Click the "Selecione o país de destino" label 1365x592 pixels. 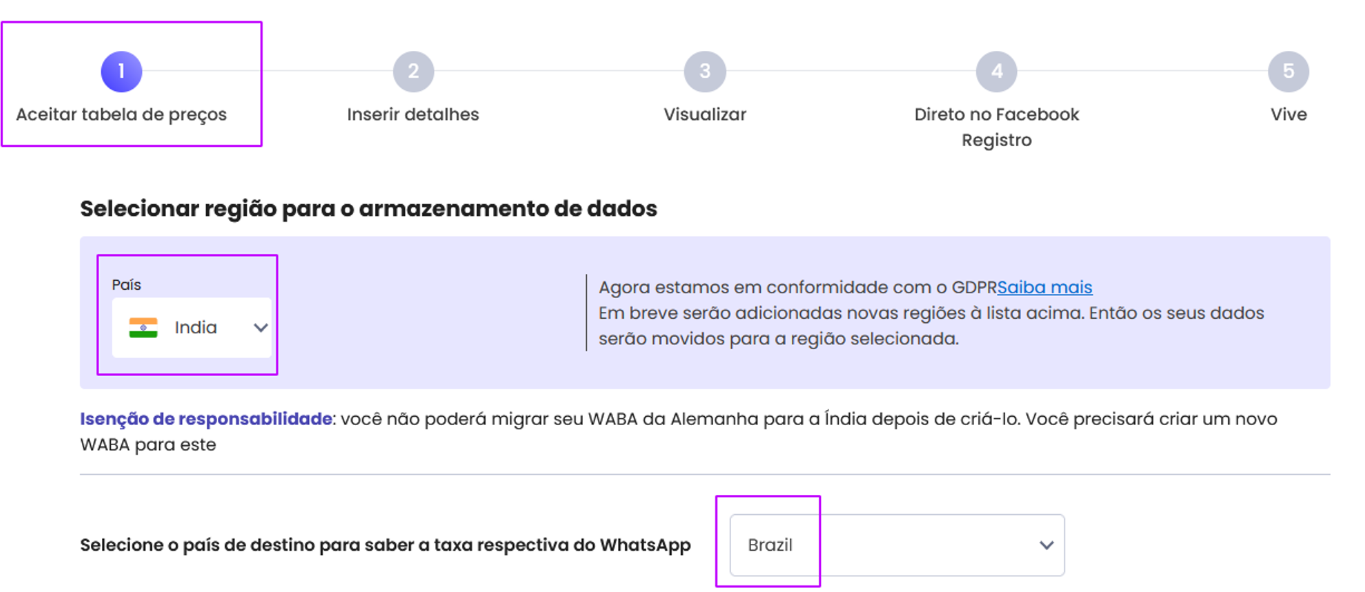click(x=385, y=546)
